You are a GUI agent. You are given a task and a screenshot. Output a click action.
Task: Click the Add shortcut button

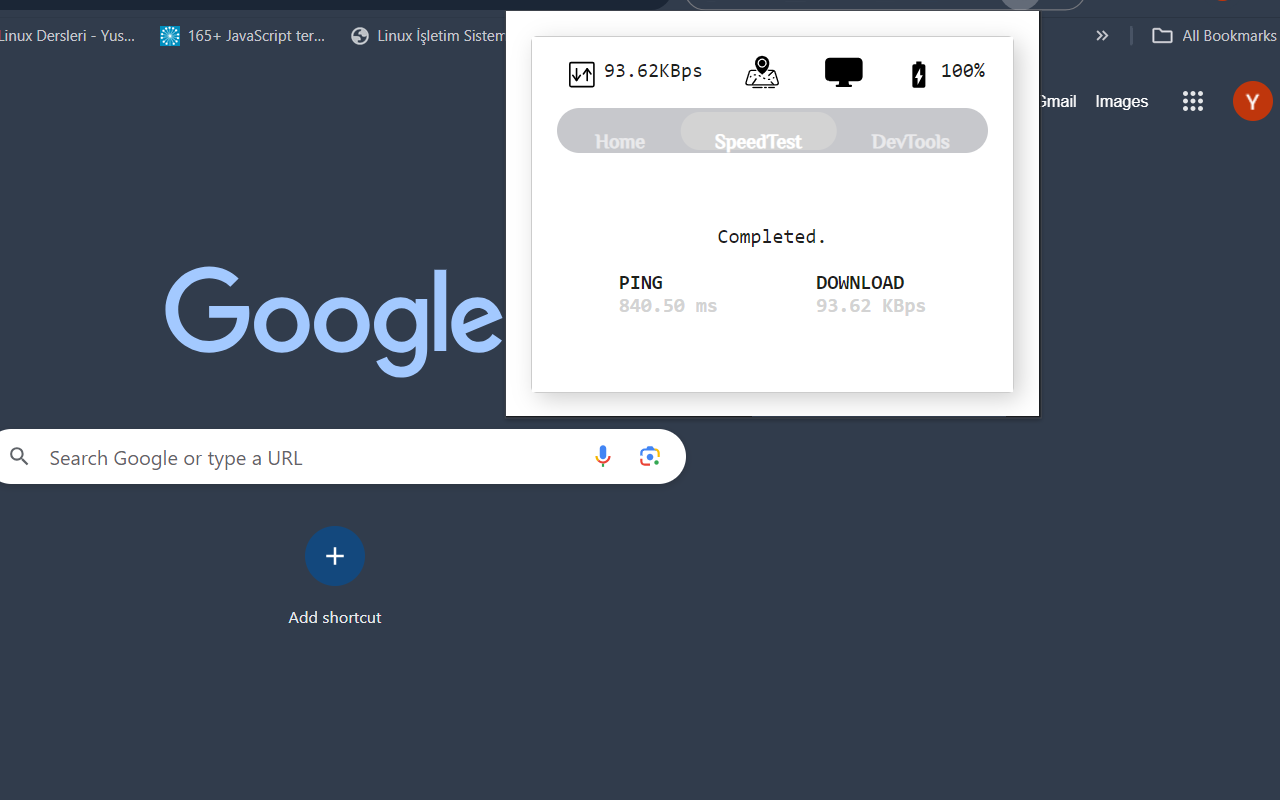pos(335,556)
